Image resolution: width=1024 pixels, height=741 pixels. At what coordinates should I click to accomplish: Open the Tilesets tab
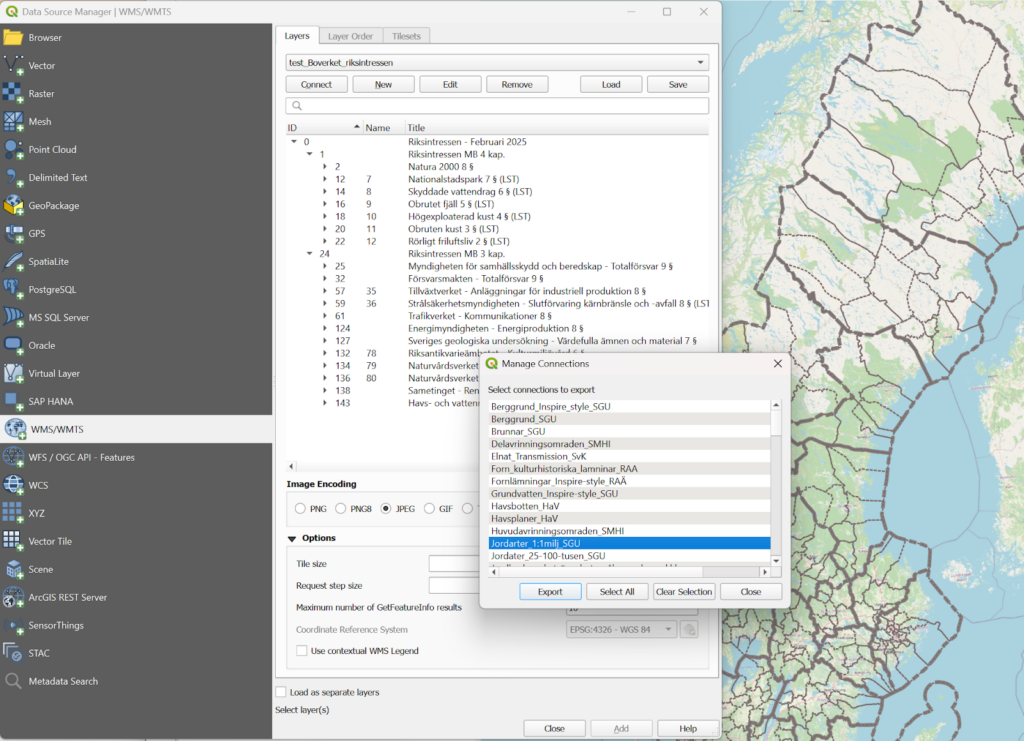tap(406, 34)
